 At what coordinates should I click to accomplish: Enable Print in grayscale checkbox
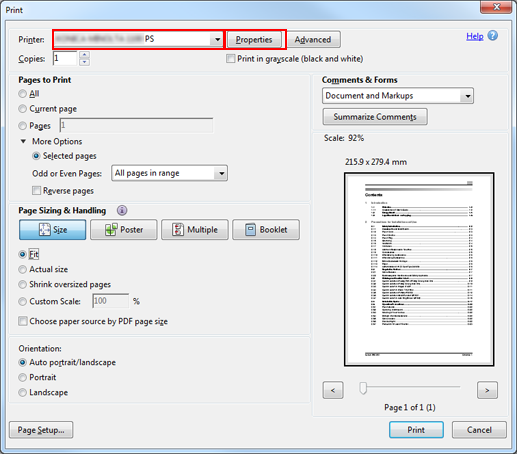click(230, 59)
